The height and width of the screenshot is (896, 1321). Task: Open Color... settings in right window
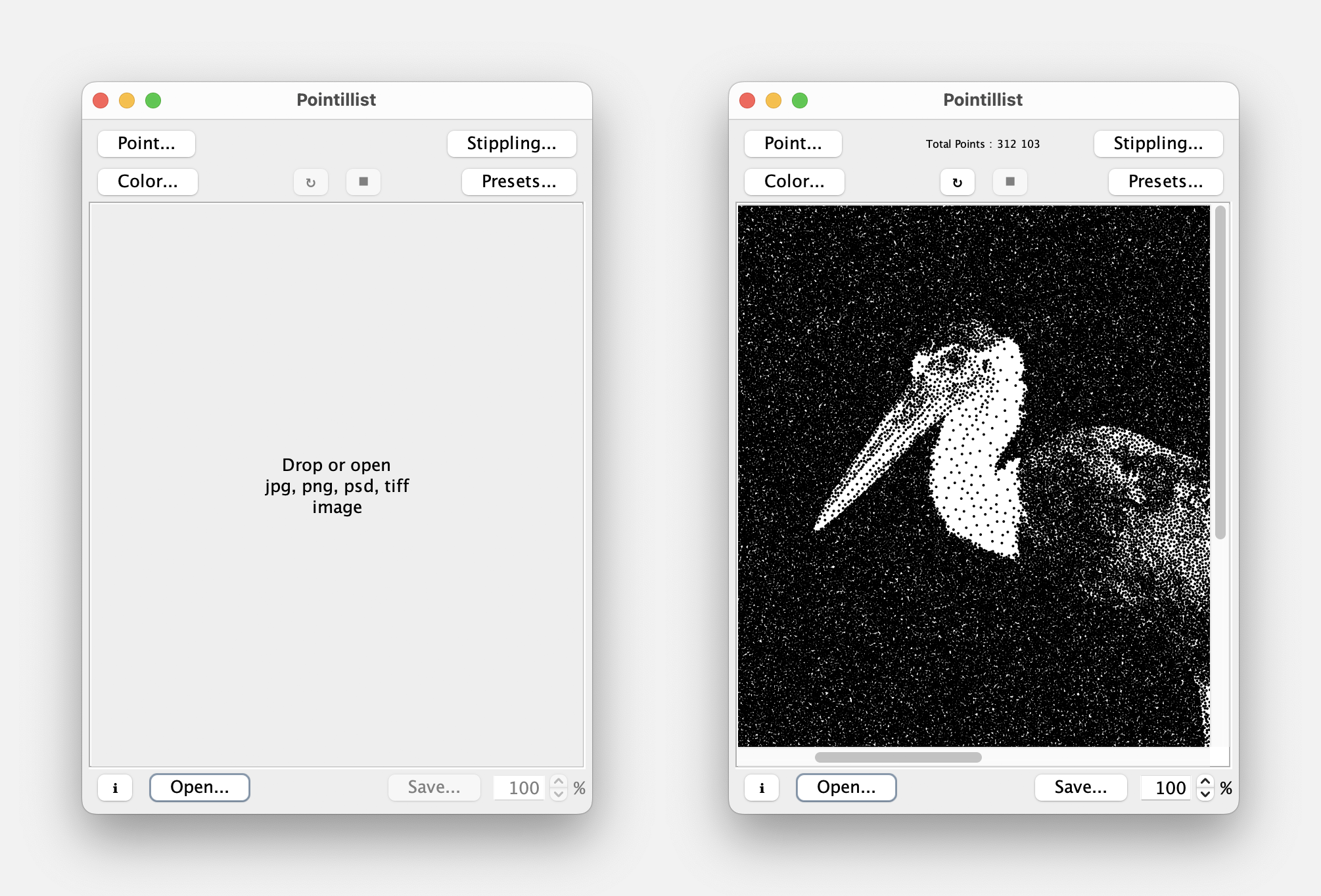[x=794, y=182]
